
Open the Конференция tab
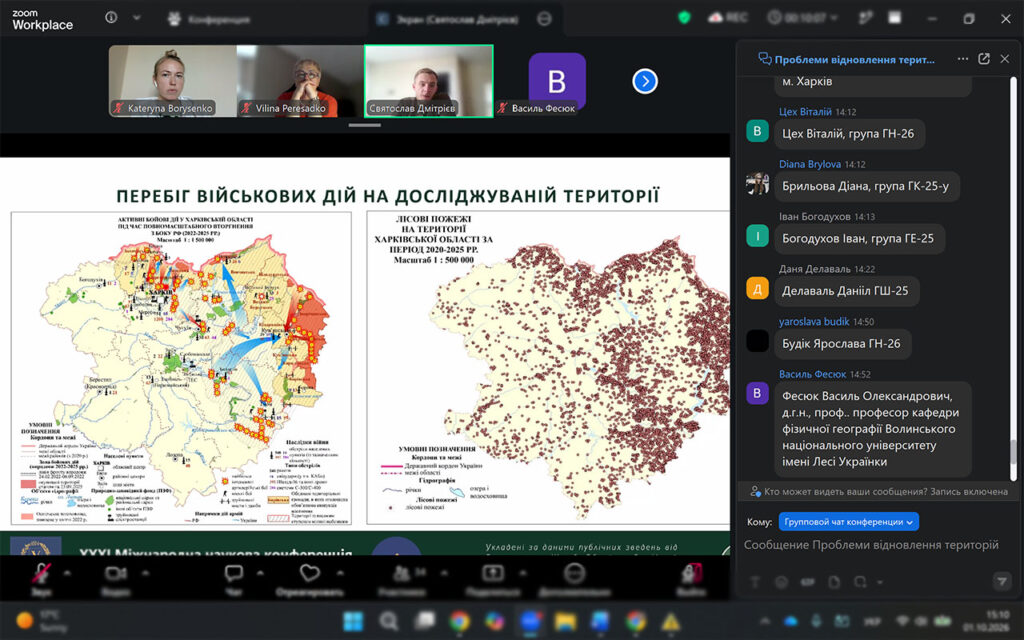coord(208,19)
